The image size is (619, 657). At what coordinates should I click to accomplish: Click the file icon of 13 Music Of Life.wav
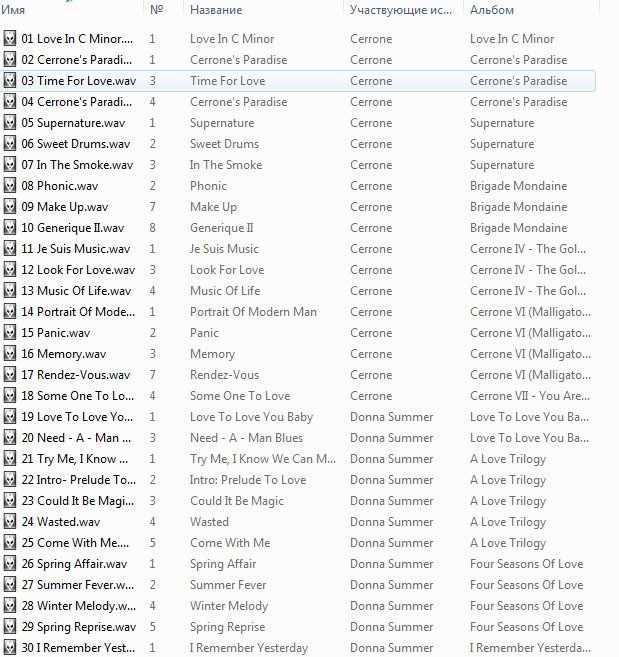(x=10, y=290)
